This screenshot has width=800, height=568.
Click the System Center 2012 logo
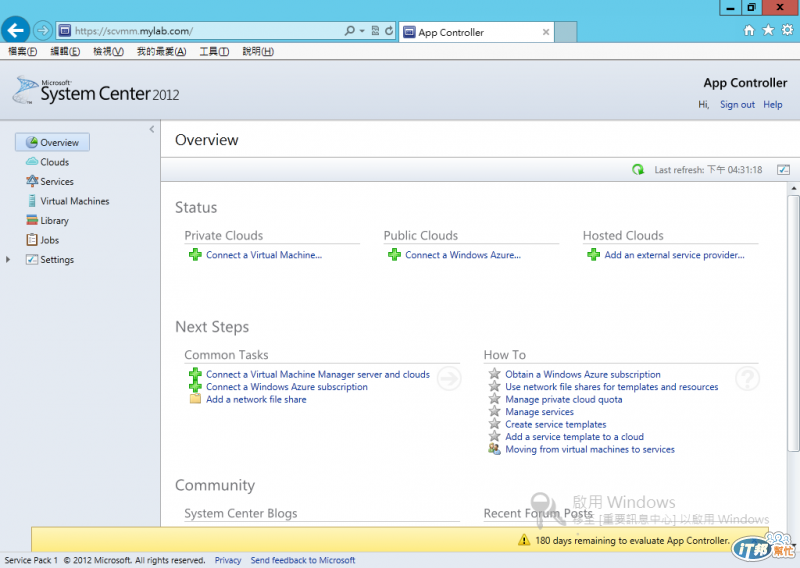point(96,91)
